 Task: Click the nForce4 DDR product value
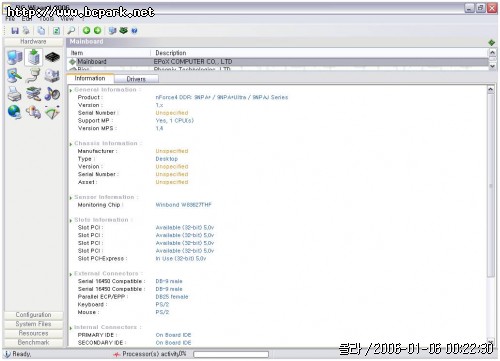pyautogui.click(x=222, y=97)
